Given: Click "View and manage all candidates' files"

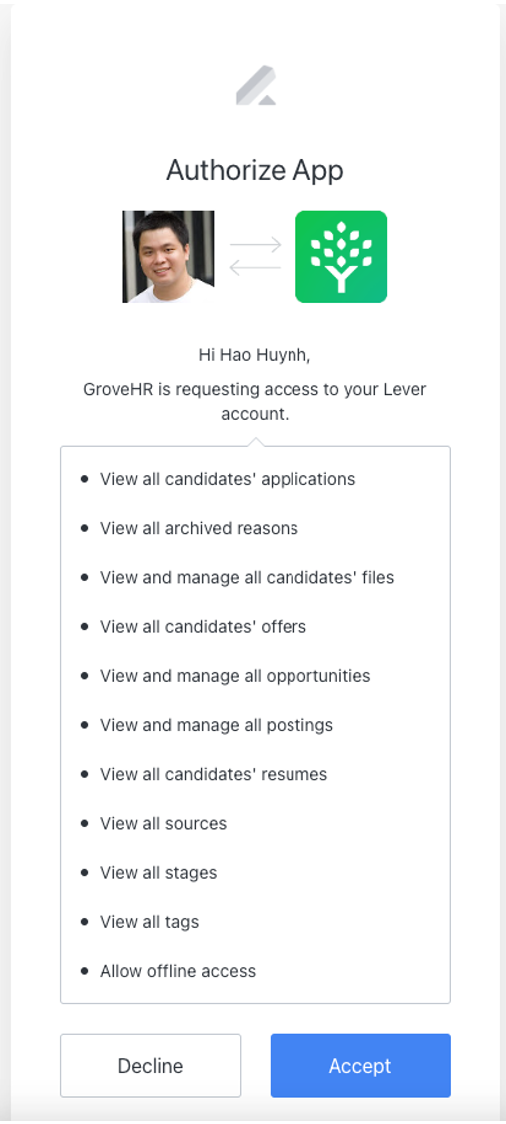Looking at the screenshot, I should pyautogui.click(x=247, y=577).
